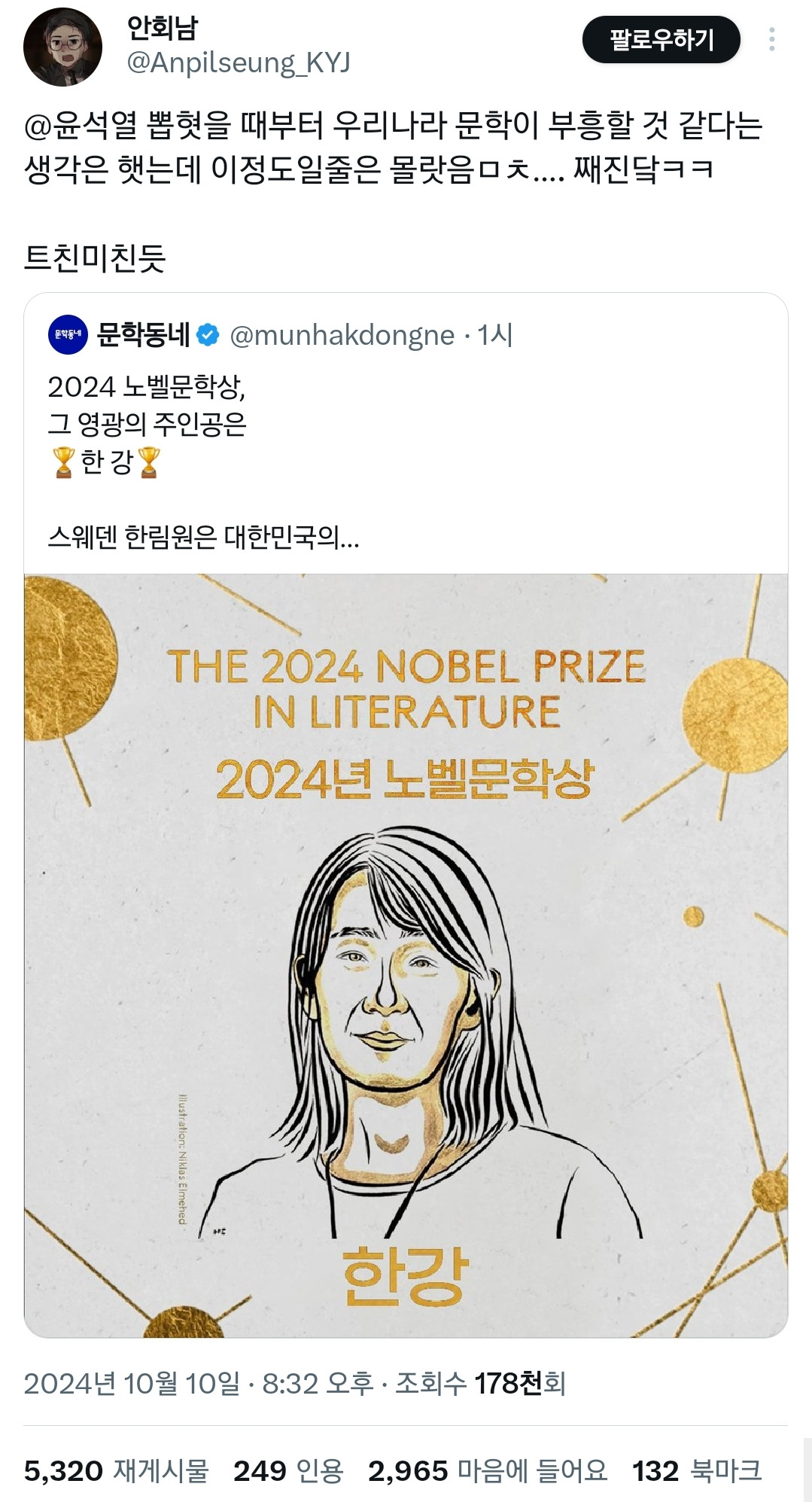Expand truncated text 스웨덴 한림원은 대한민국의…
812x1502 pixels.
click(x=203, y=537)
